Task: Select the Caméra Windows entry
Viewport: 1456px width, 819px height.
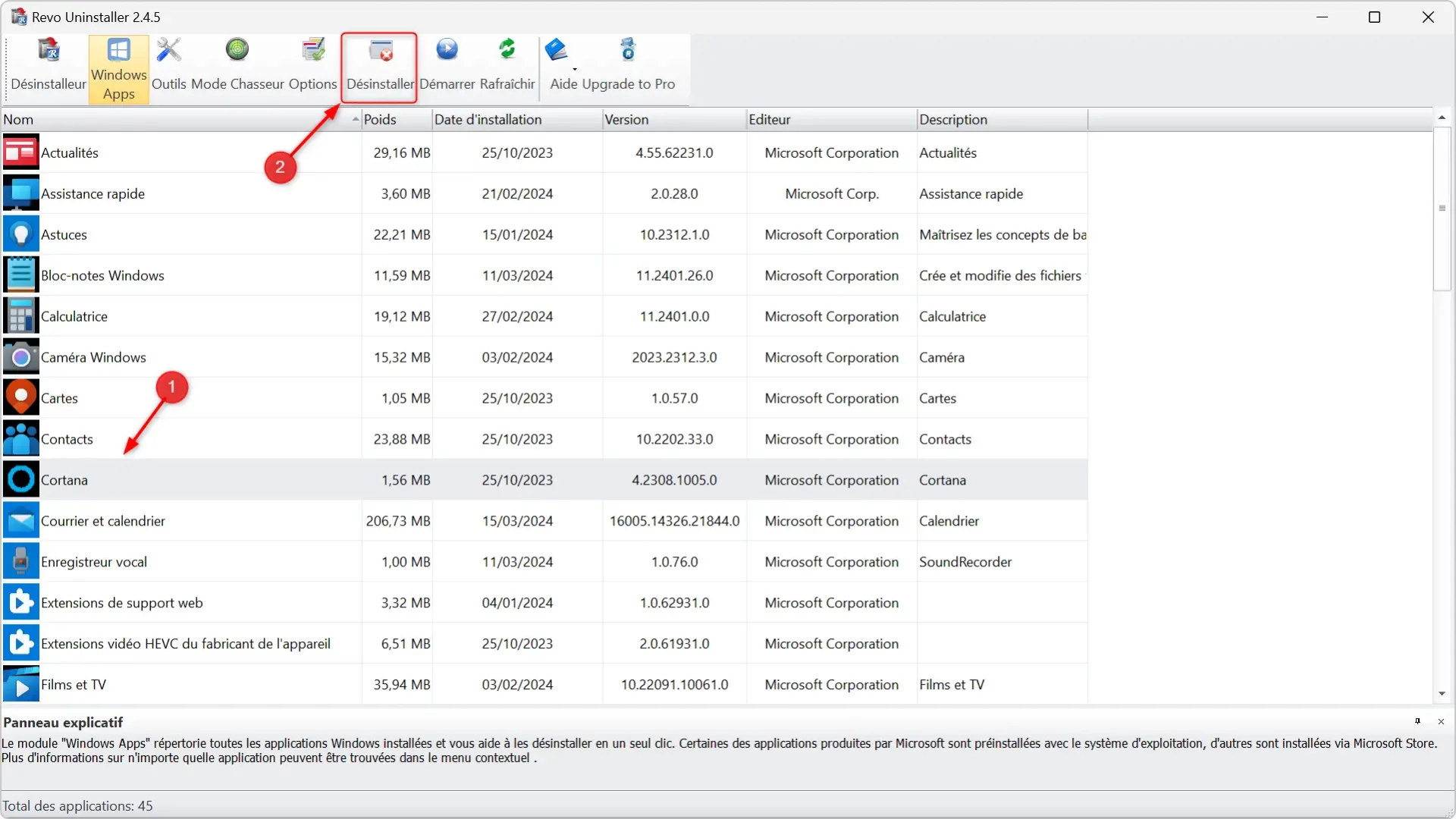Action: 93,357
